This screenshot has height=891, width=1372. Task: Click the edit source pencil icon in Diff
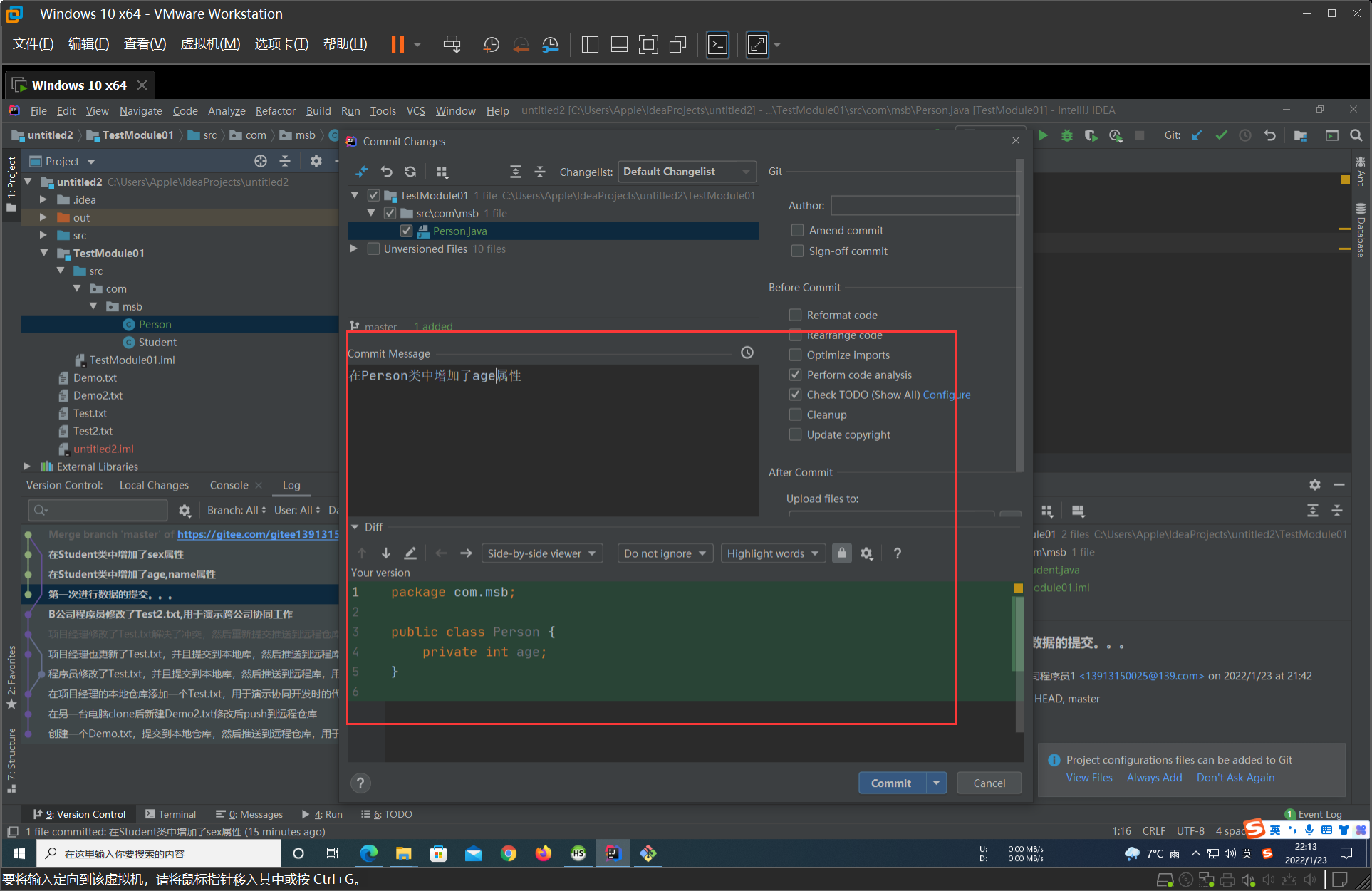coord(410,553)
